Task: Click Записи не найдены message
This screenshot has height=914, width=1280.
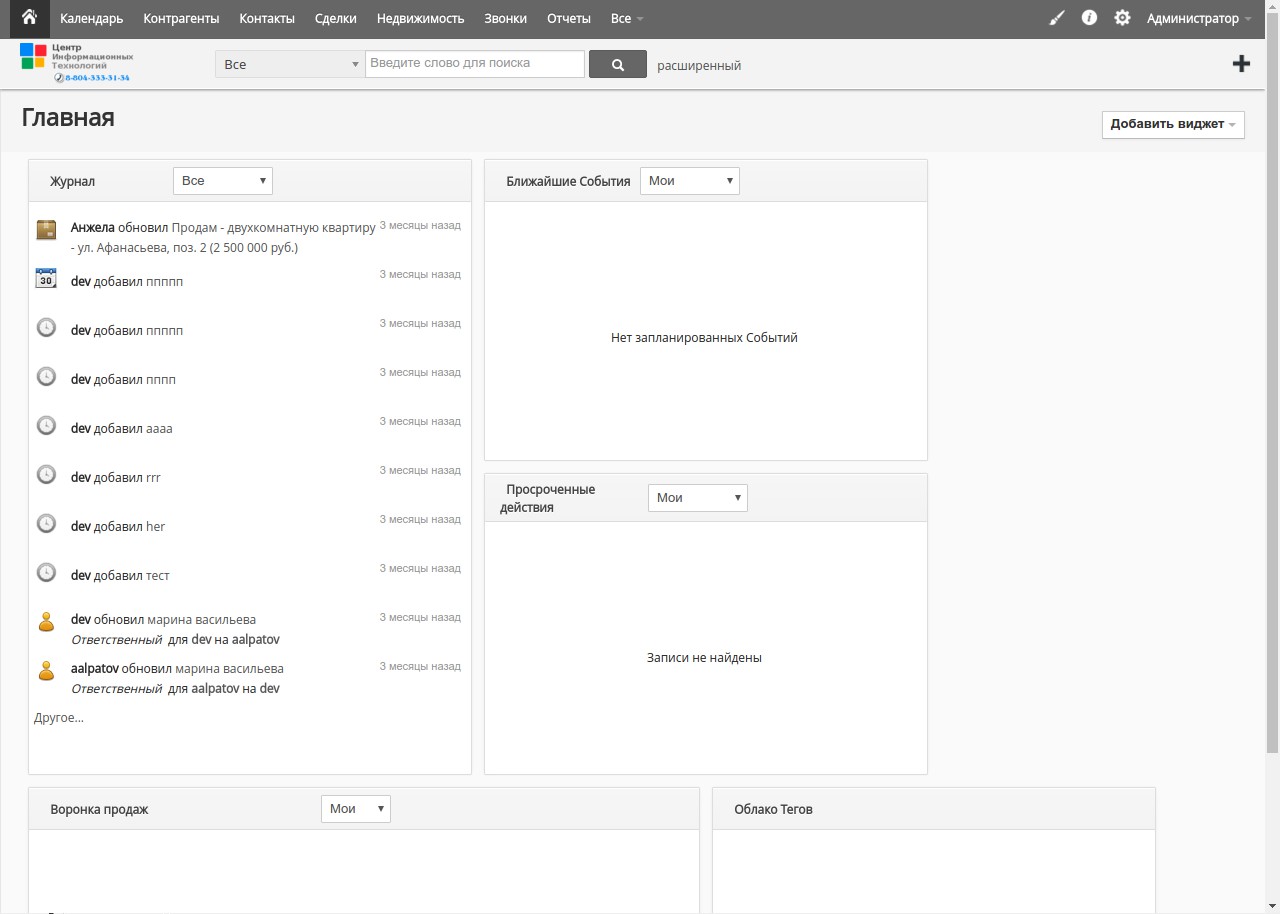Action: [704, 658]
